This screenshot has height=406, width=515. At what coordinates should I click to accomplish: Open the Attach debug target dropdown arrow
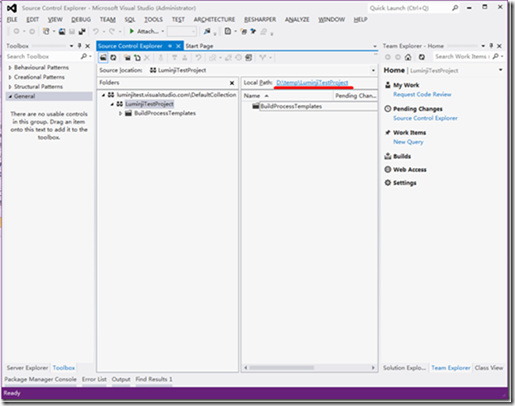click(163, 31)
